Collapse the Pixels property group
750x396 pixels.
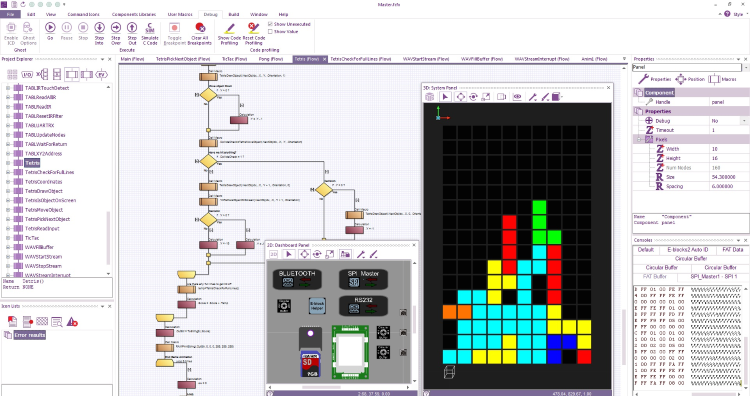pyautogui.click(x=640, y=139)
